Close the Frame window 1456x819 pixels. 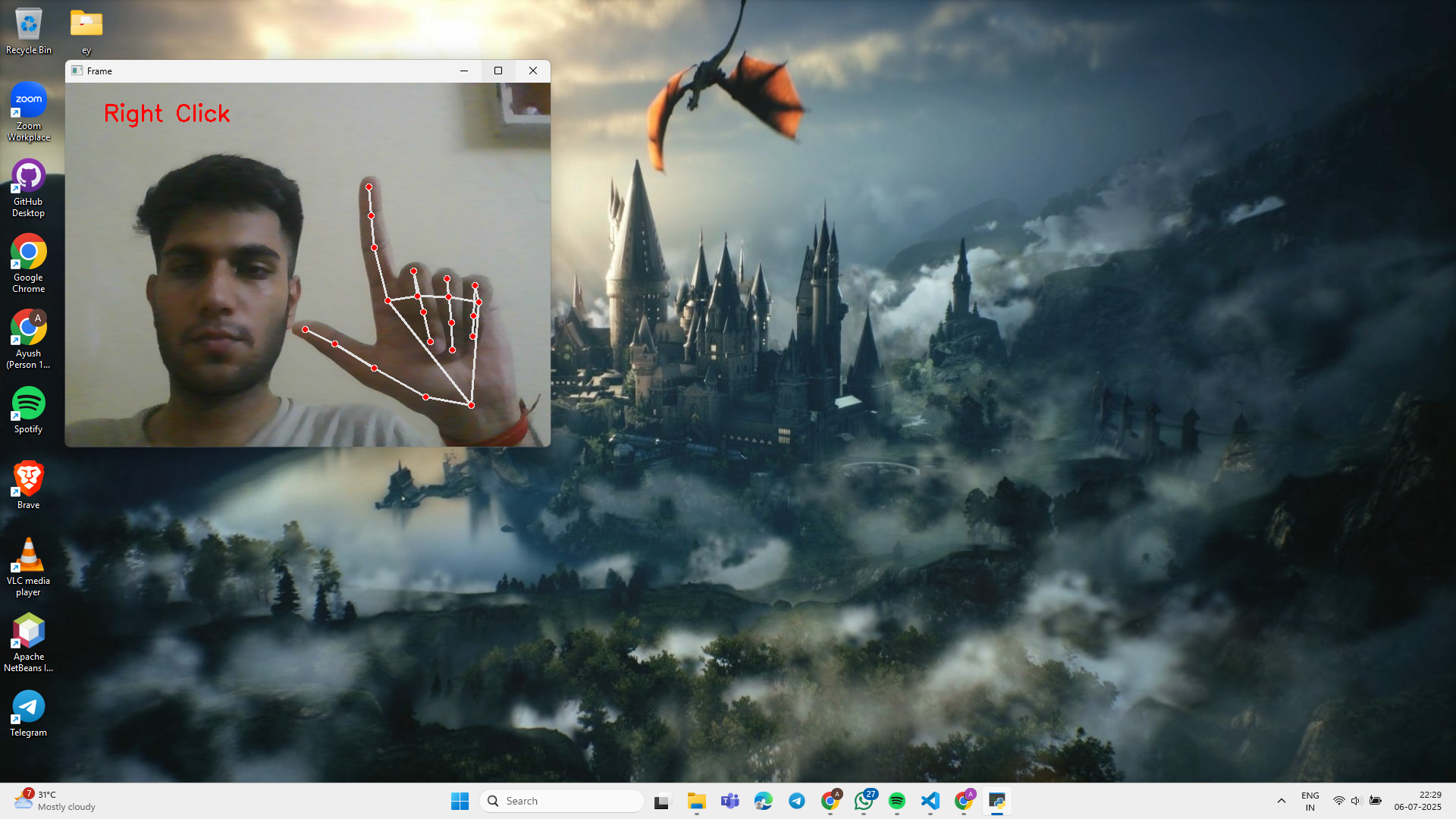click(533, 71)
